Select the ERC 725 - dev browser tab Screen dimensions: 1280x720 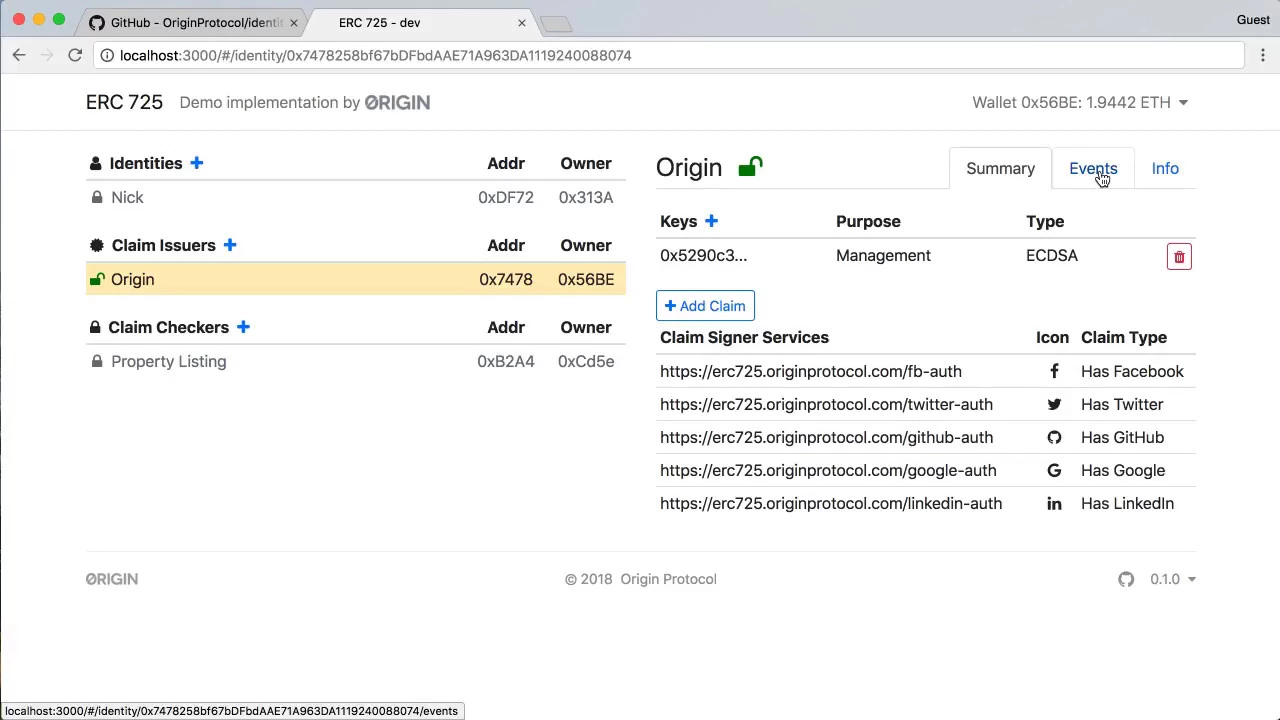(x=420, y=22)
